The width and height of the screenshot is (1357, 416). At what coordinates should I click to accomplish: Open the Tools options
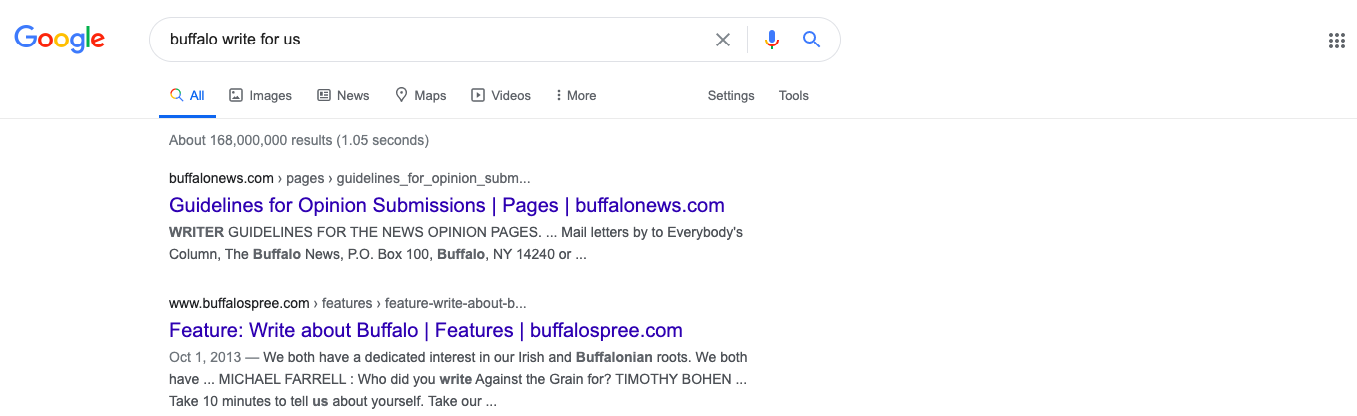[x=794, y=96]
